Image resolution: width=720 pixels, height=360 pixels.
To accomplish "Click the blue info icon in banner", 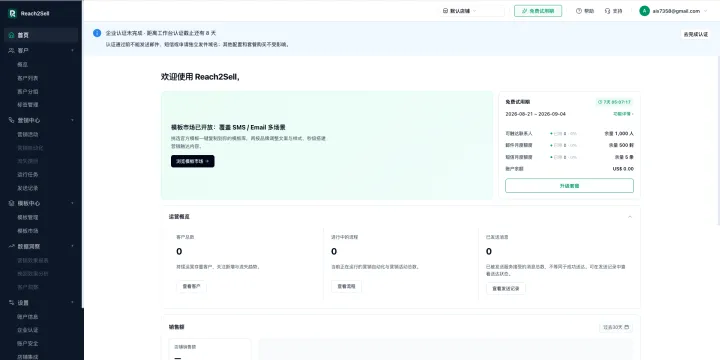I will tap(97, 33).
